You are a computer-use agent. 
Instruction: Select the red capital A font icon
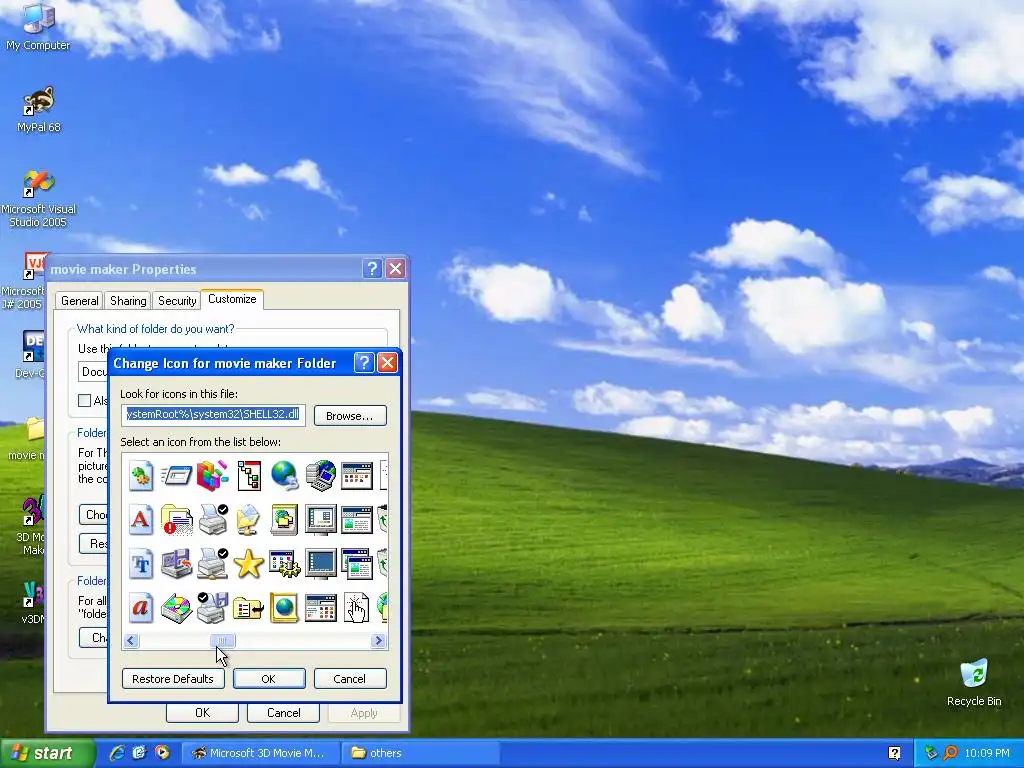pyautogui.click(x=140, y=520)
